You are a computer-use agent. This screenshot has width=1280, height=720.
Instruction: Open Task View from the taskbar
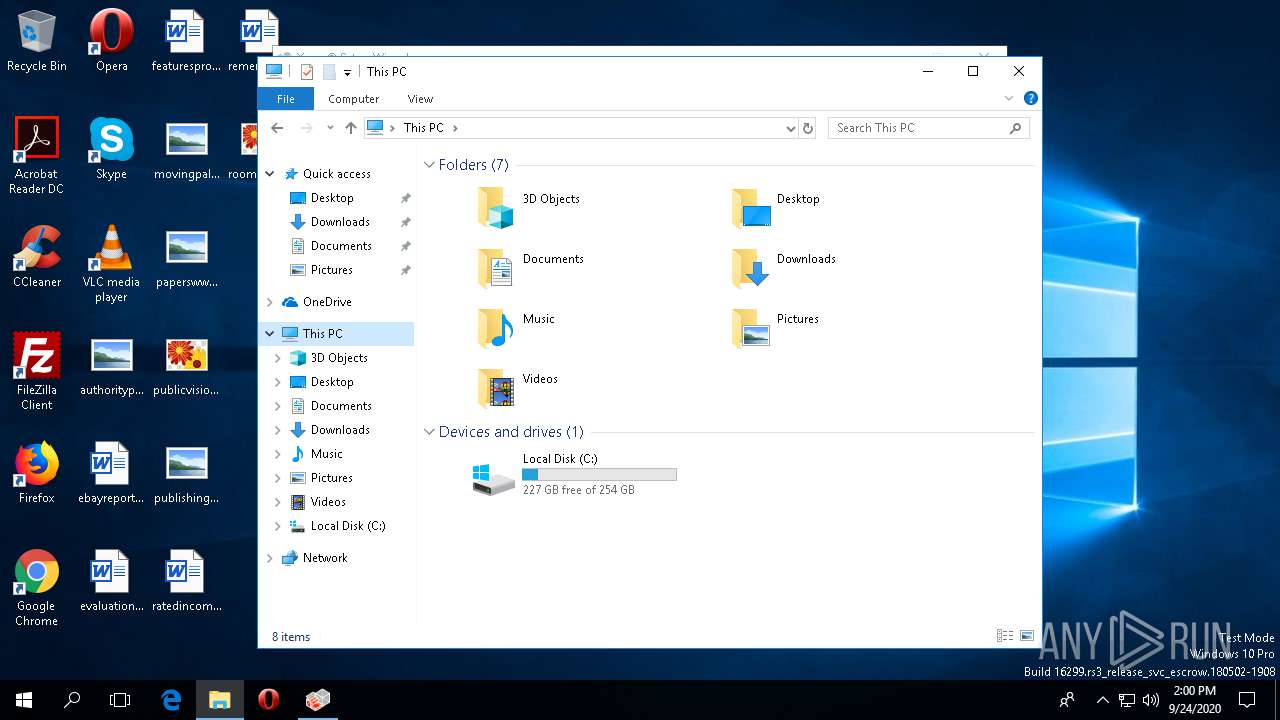tap(120, 700)
